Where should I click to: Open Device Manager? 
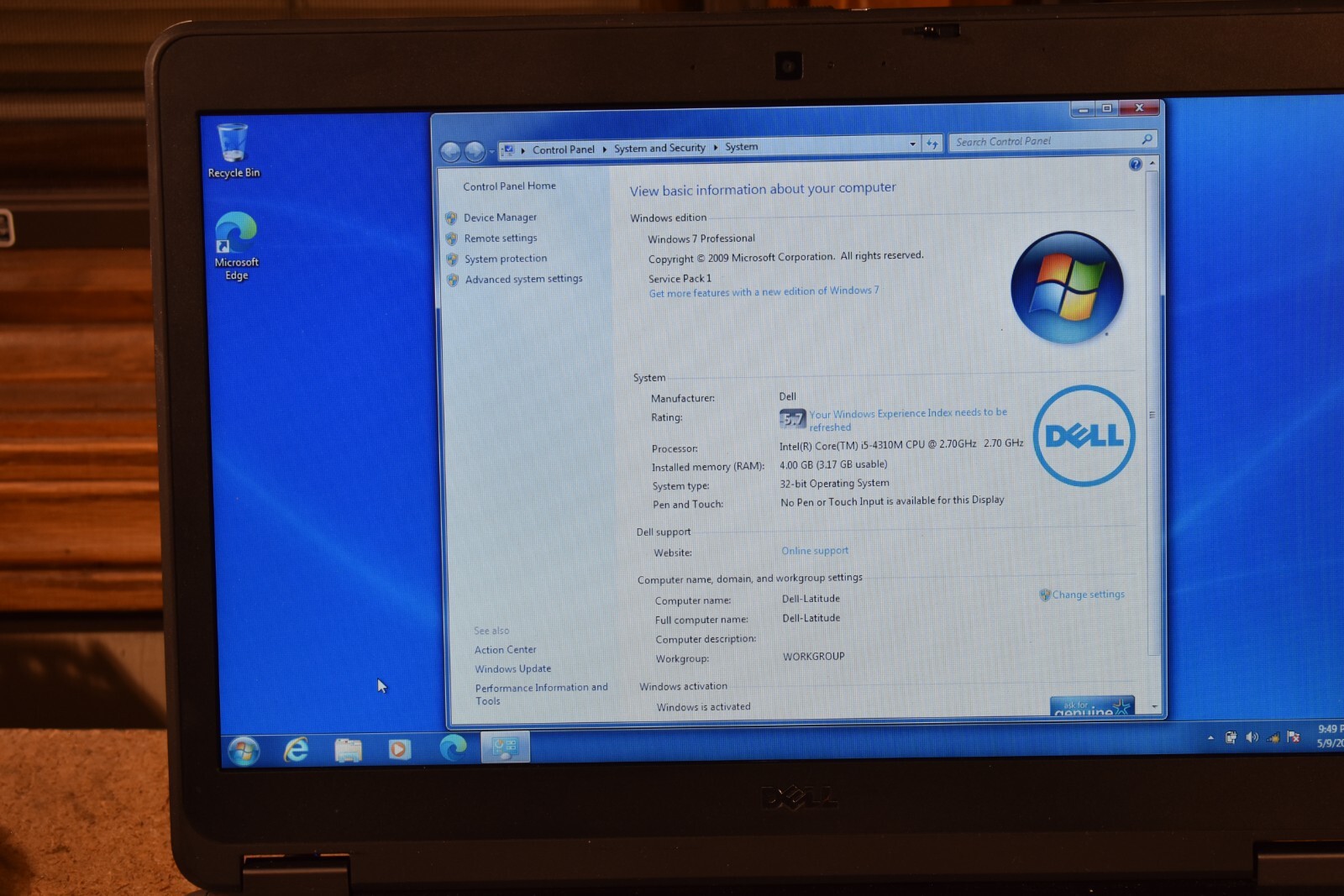500,217
